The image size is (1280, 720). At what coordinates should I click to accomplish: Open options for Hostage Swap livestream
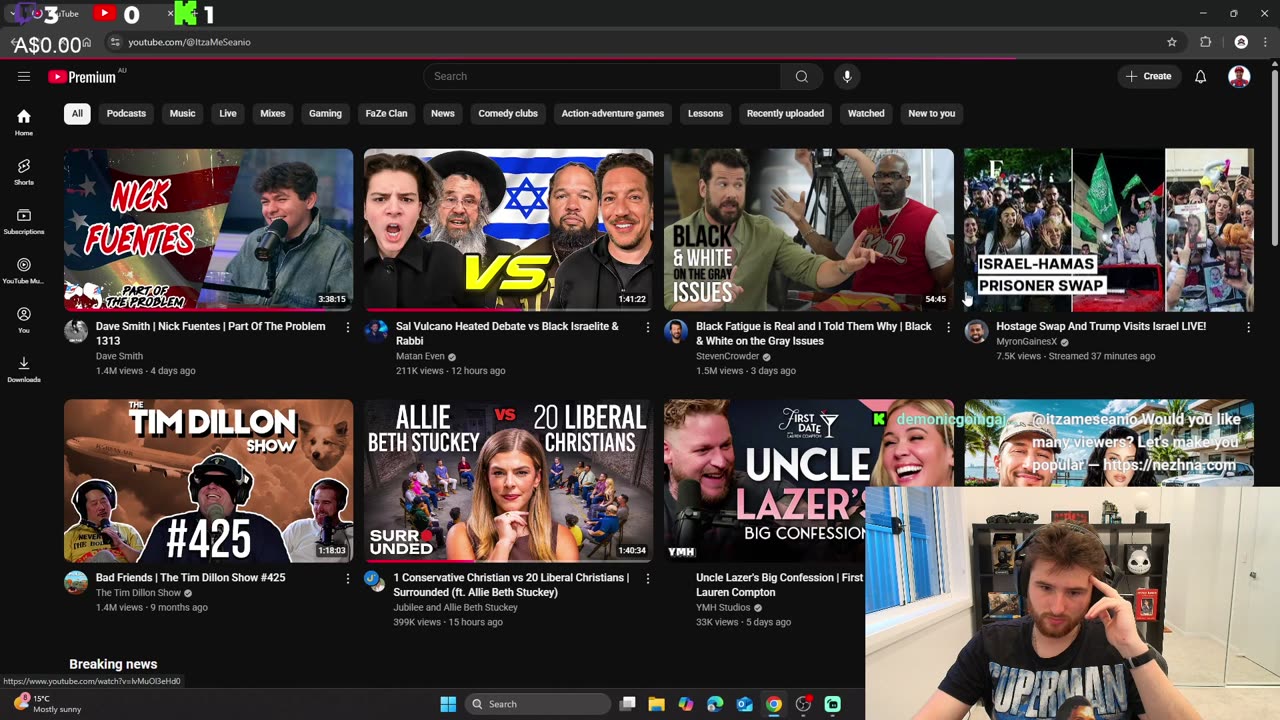1248,327
